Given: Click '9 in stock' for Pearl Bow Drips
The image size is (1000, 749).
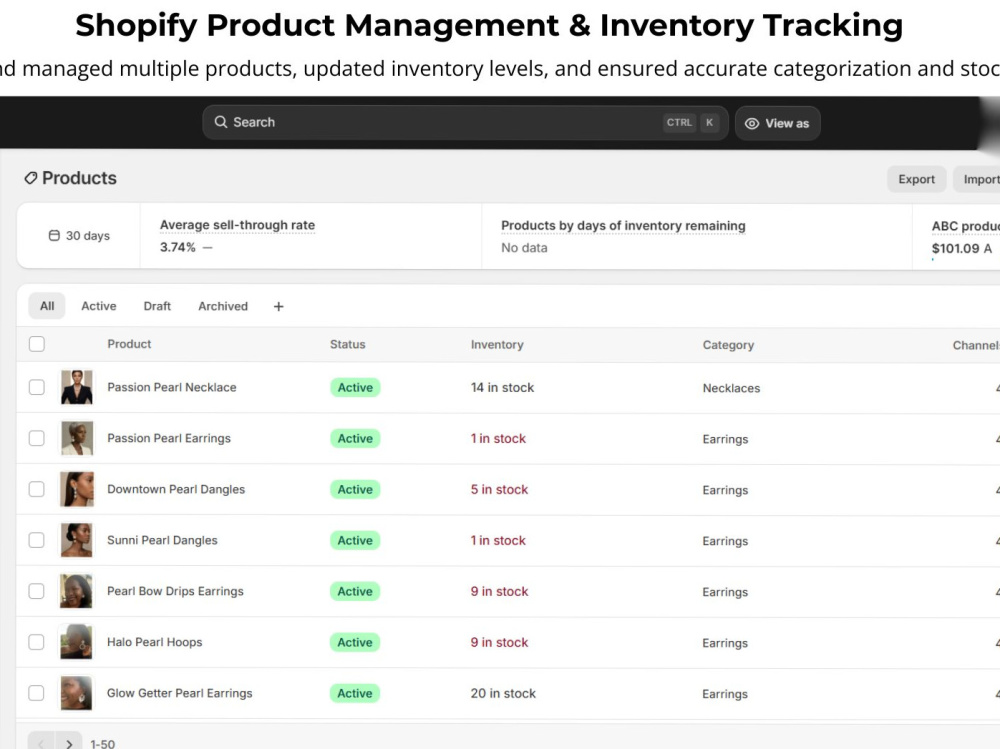Looking at the screenshot, I should pyautogui.click(x=499, y=591).
